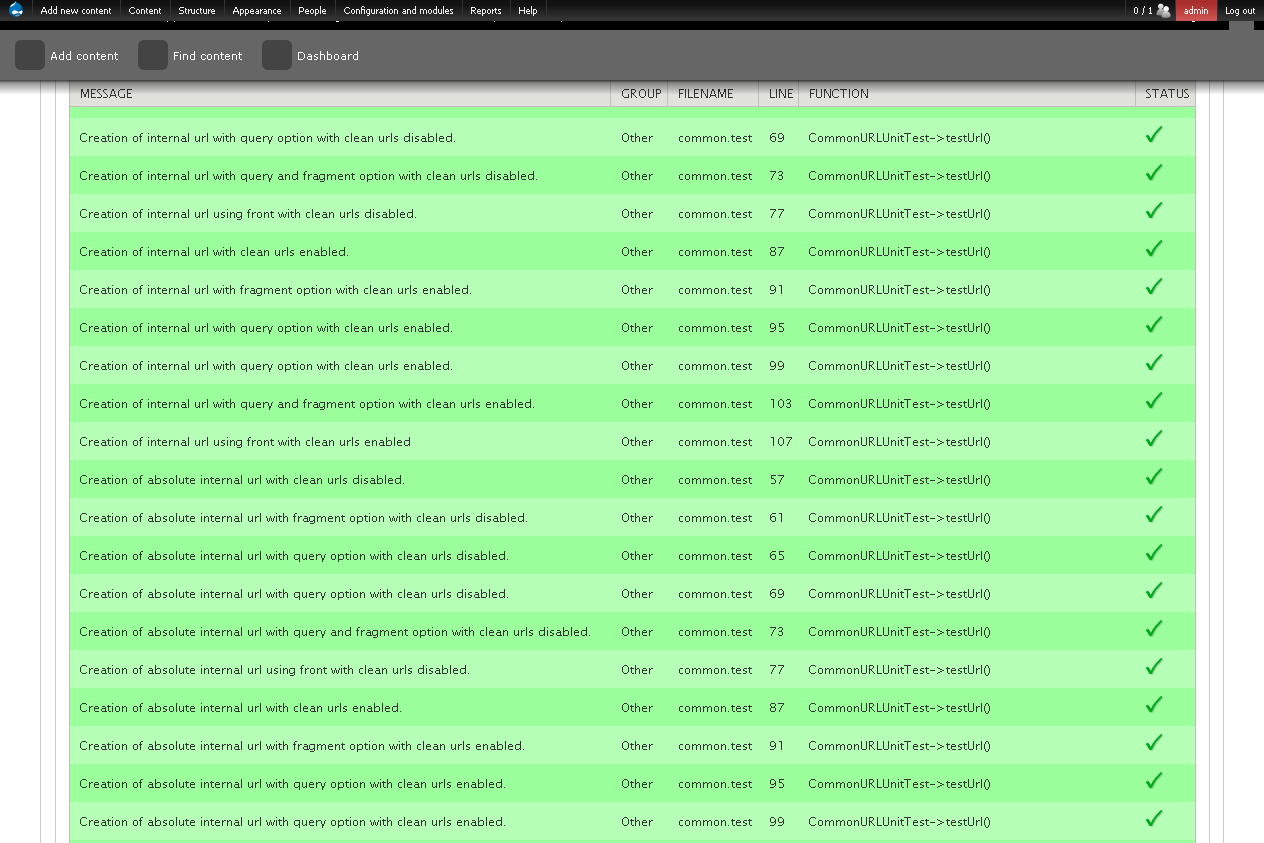Open the Reports menu
The image size is (1264, 843).
pyautogui.click(x=486, y=11)
